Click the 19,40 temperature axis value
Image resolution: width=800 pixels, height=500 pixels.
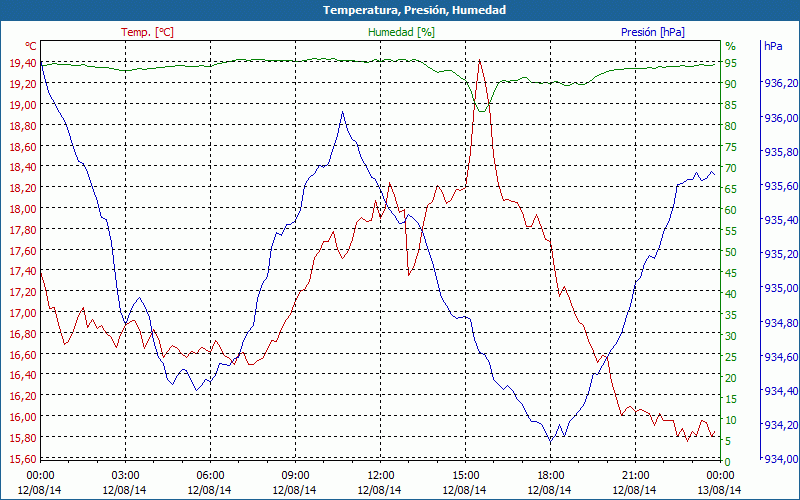click(22, 63)
